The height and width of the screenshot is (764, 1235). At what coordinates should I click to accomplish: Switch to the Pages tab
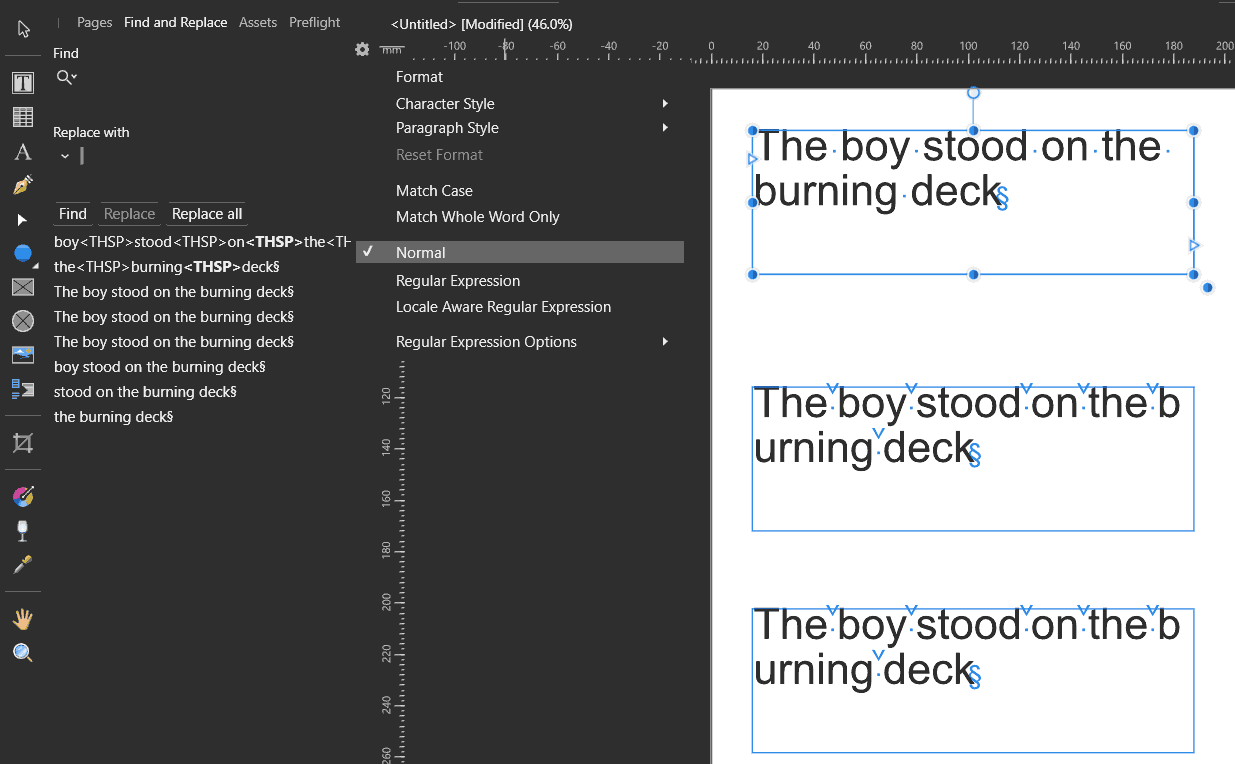coord(95,22)
